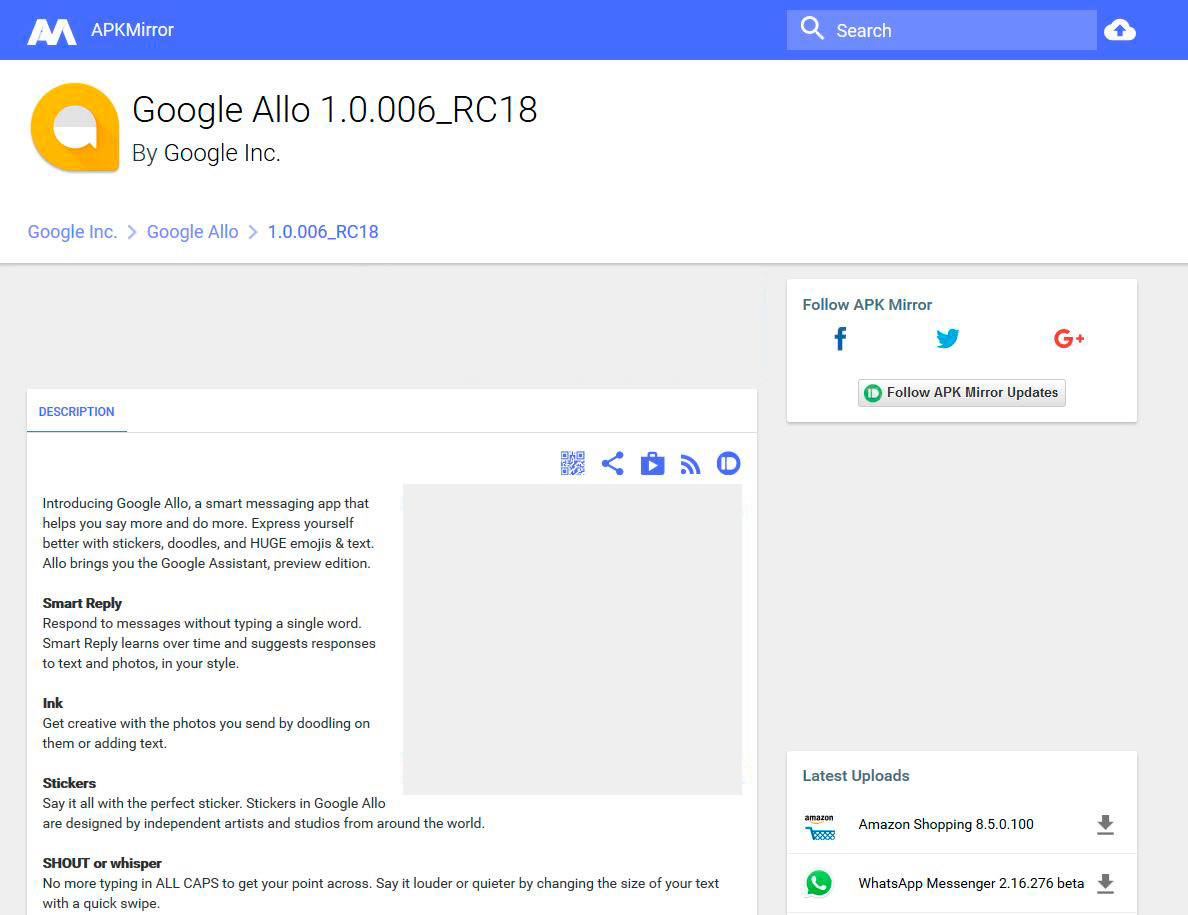This screenshot has width=1188, height=915.
Task: Click the Google Allo app icon
Action: (x=75, y=127)
